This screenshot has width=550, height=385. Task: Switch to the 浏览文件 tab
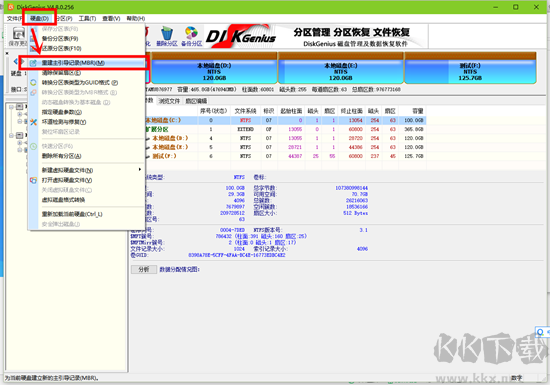pos(169,101)
